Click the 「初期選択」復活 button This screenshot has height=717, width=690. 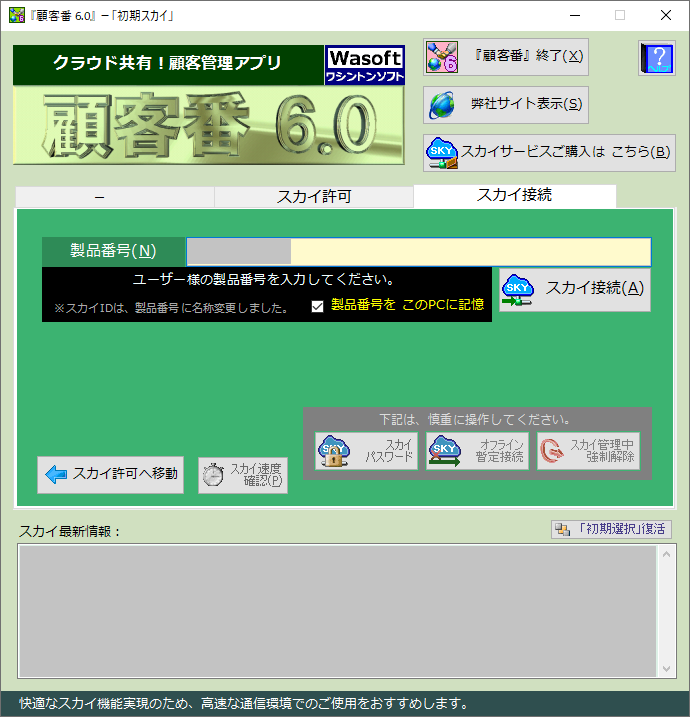pos(611,530)
